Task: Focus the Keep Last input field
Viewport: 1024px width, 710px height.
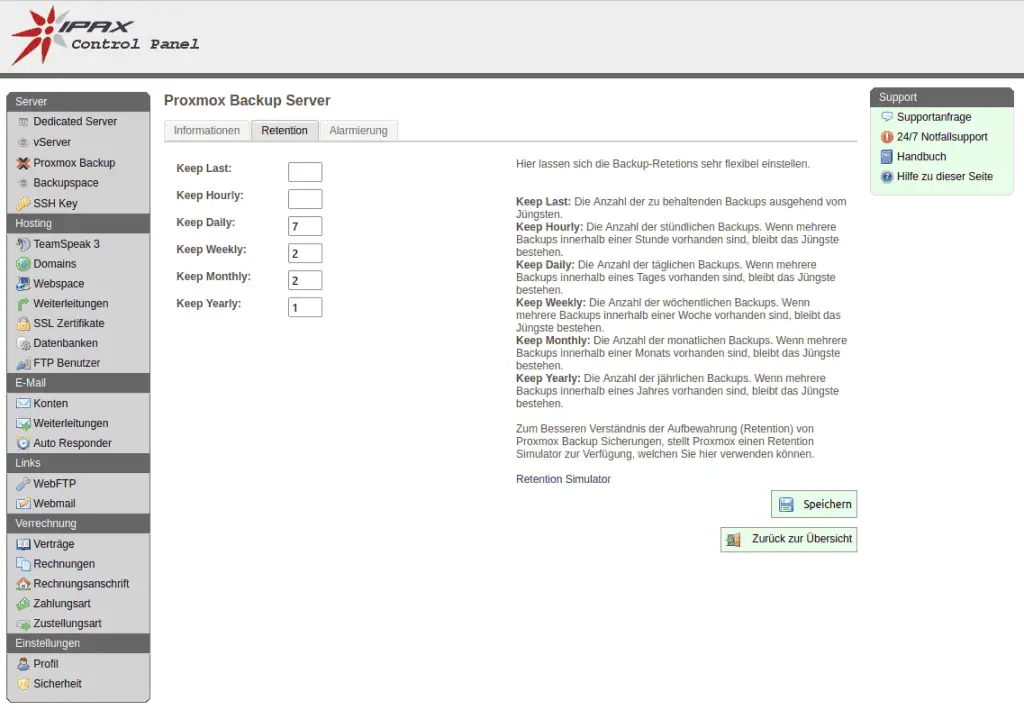Action: click(x=305, y=172)
